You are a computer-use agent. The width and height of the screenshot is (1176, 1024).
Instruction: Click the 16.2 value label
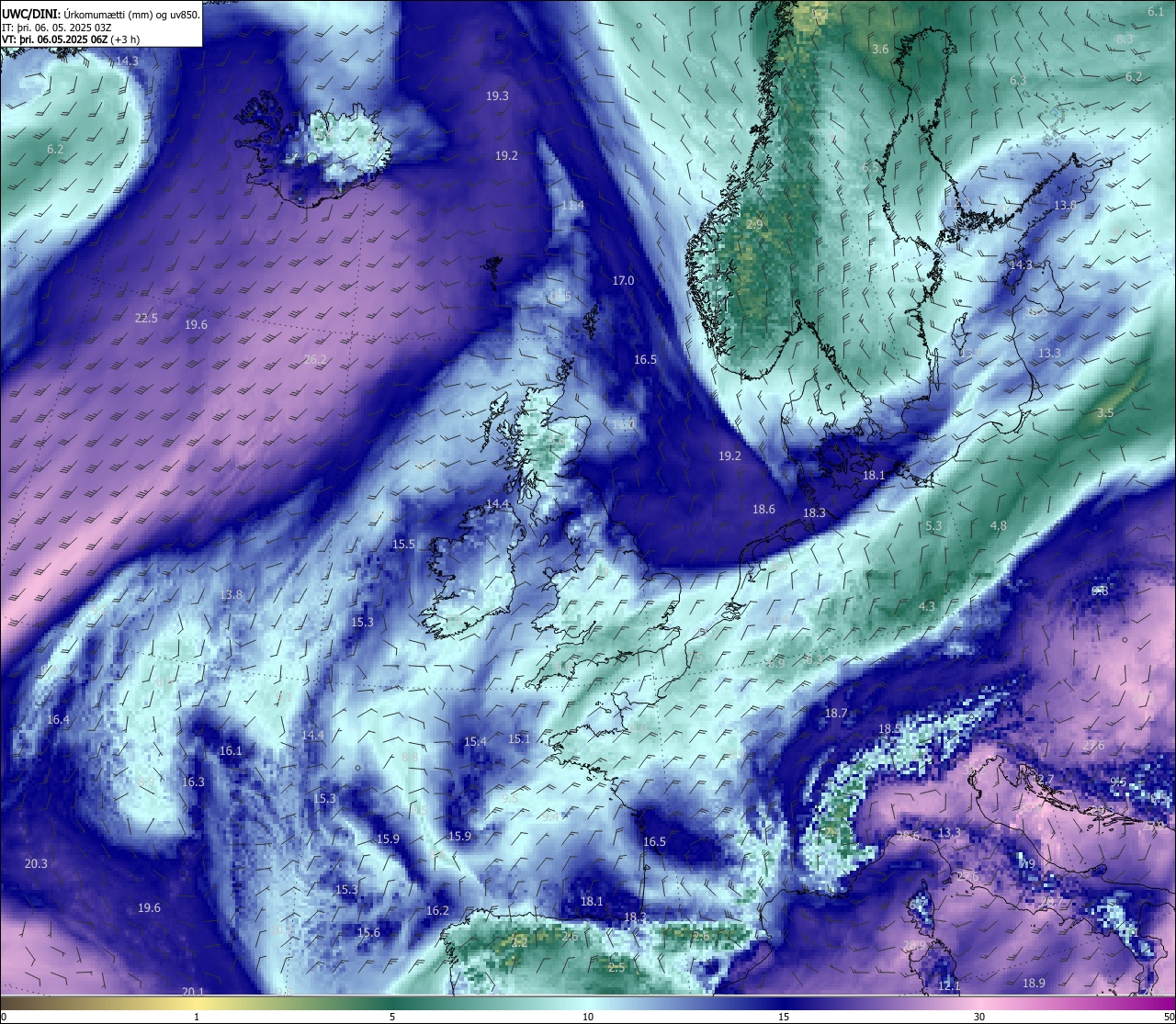(437, 910)
